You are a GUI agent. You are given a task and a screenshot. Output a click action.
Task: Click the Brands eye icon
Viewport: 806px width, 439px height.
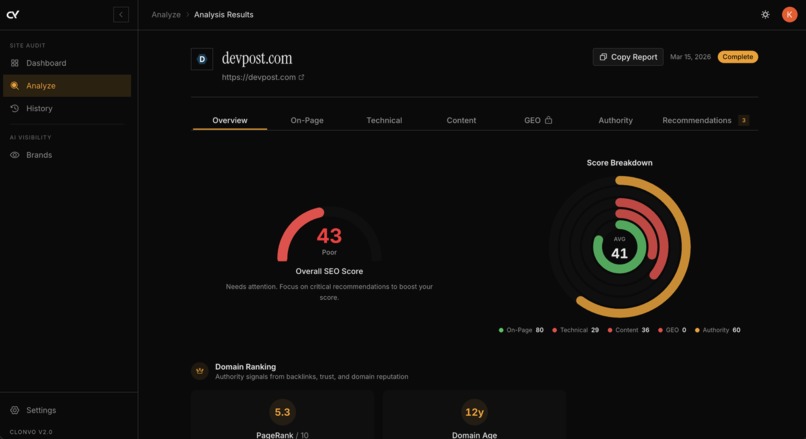pos(14,155)
